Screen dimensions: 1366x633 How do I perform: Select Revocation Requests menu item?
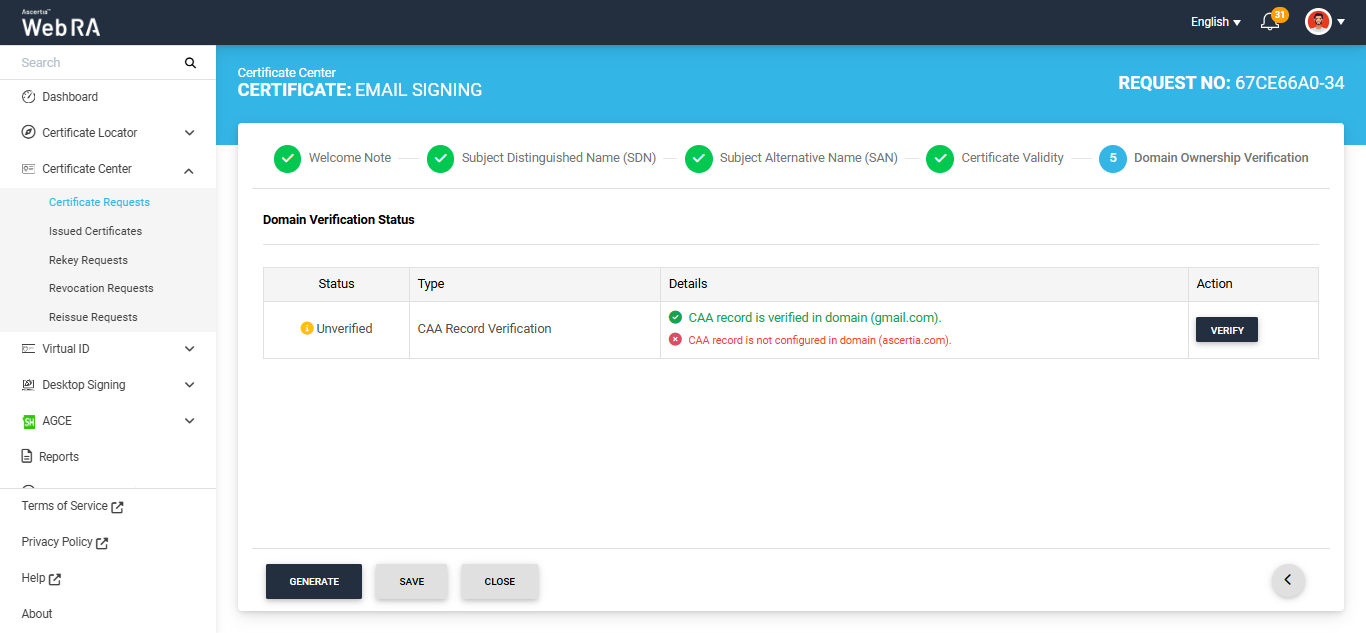point(101,288)
